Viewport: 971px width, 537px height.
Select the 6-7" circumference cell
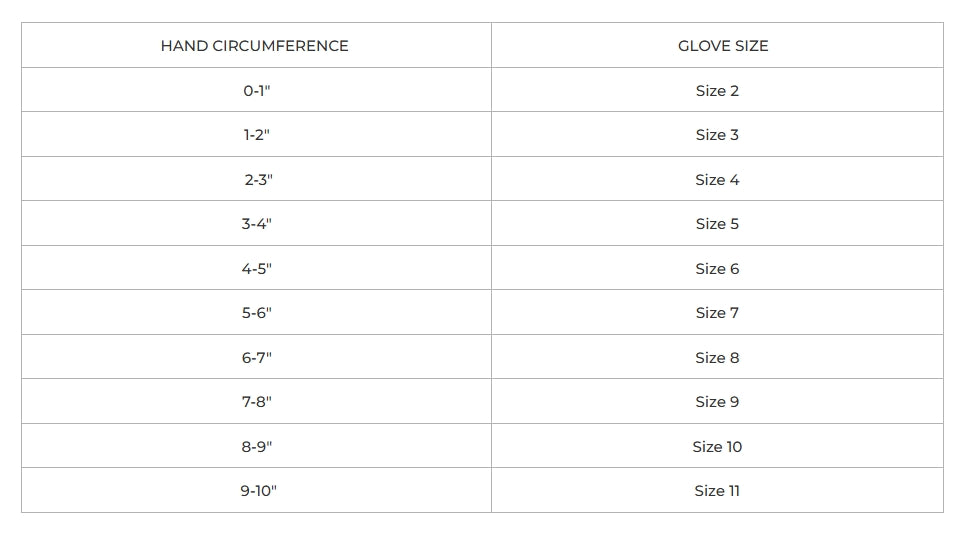(257, 358)
